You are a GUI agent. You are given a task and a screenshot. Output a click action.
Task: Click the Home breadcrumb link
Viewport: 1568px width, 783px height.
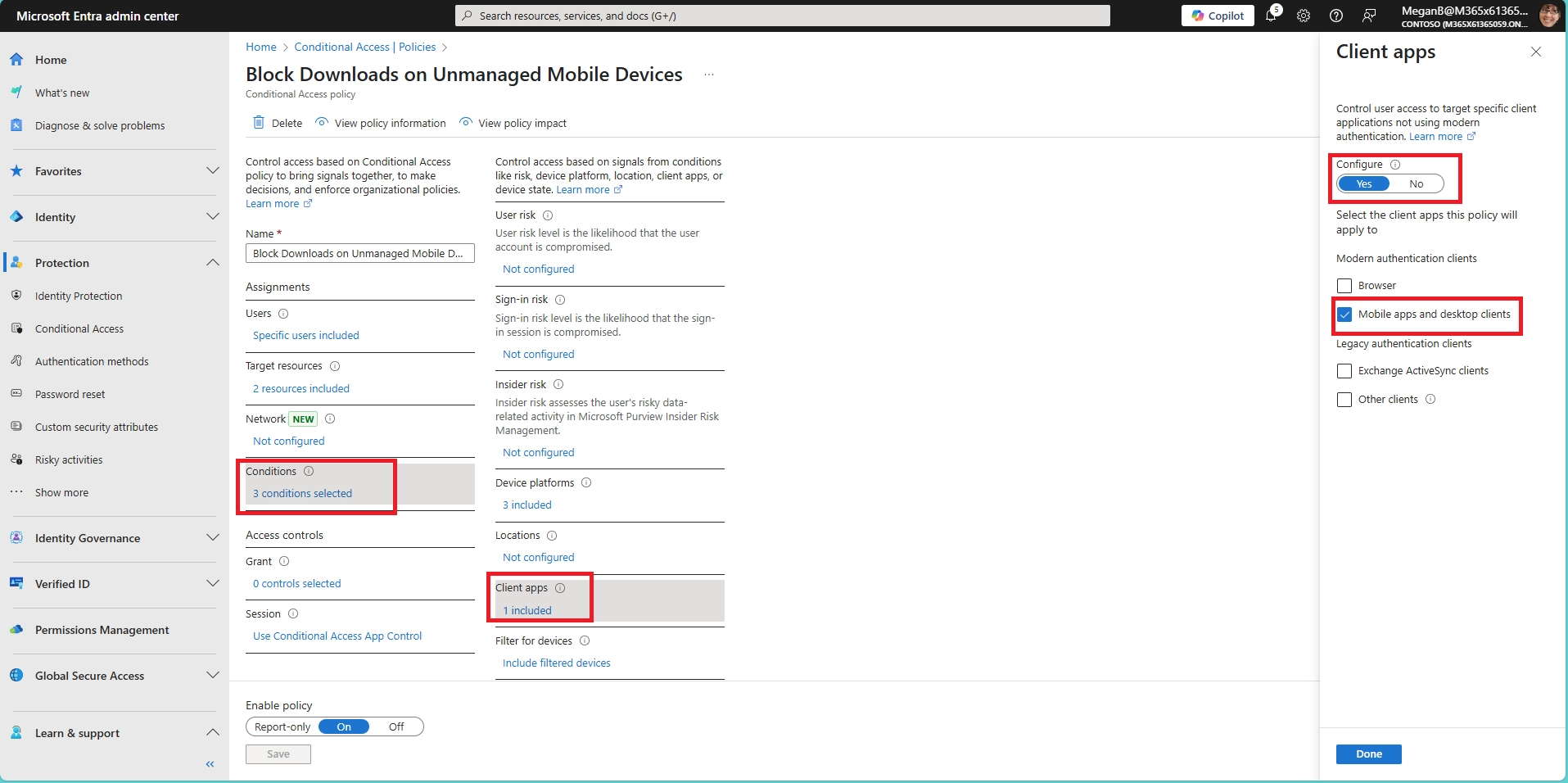(x=261, y=47)
